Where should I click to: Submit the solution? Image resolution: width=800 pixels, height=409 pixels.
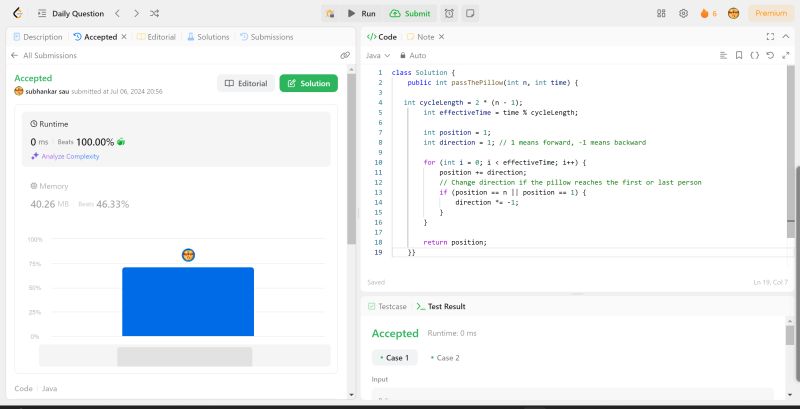410,14
